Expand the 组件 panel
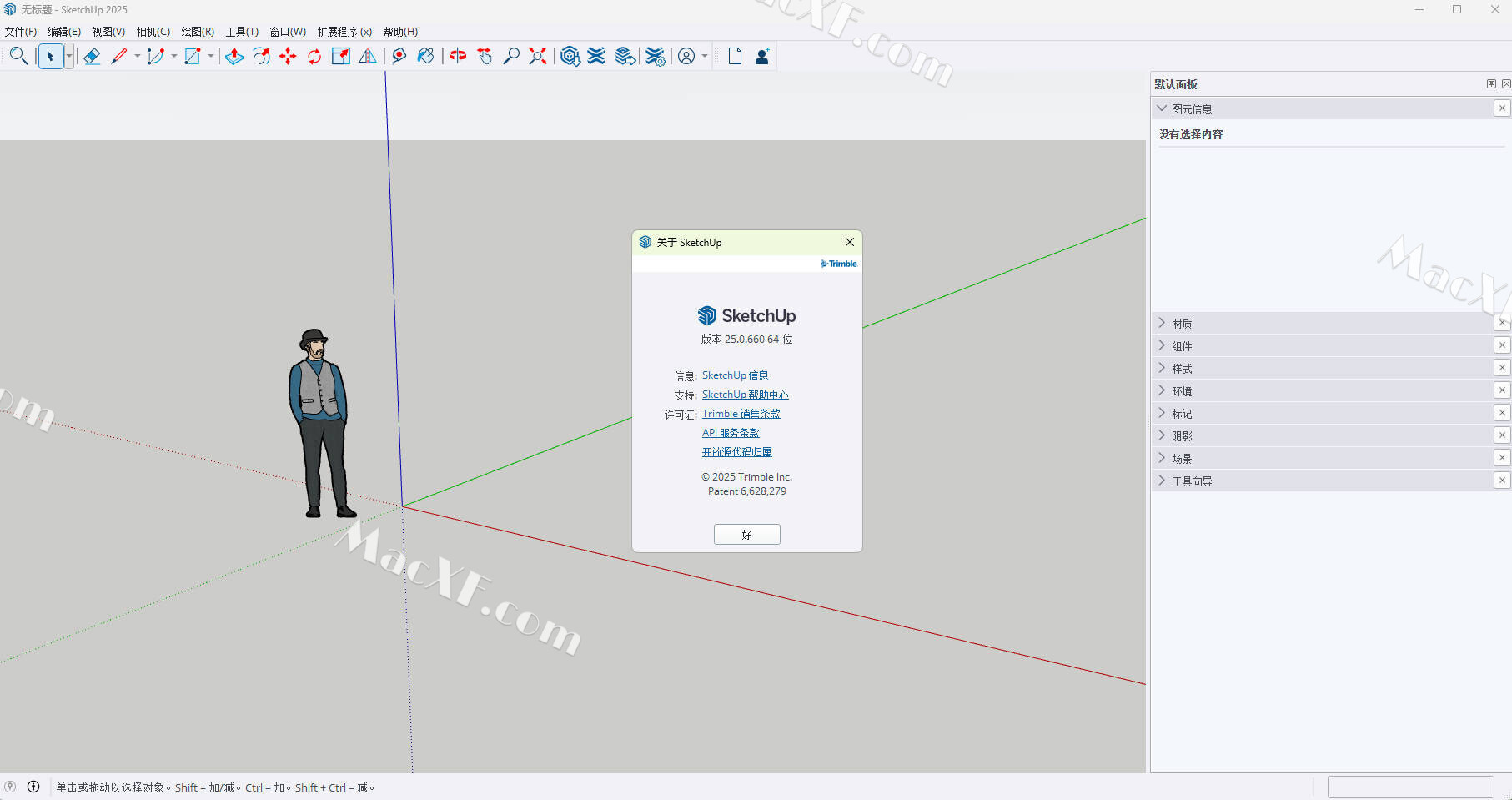Image resolution: width=1512 pixels, height=800 pixels. point(1162,345)
